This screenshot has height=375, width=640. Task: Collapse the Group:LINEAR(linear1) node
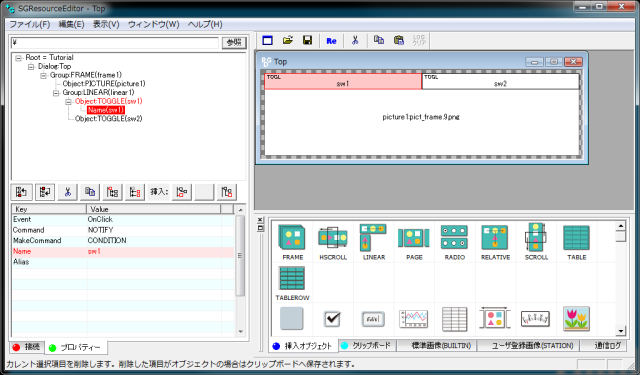pos(56,93)
